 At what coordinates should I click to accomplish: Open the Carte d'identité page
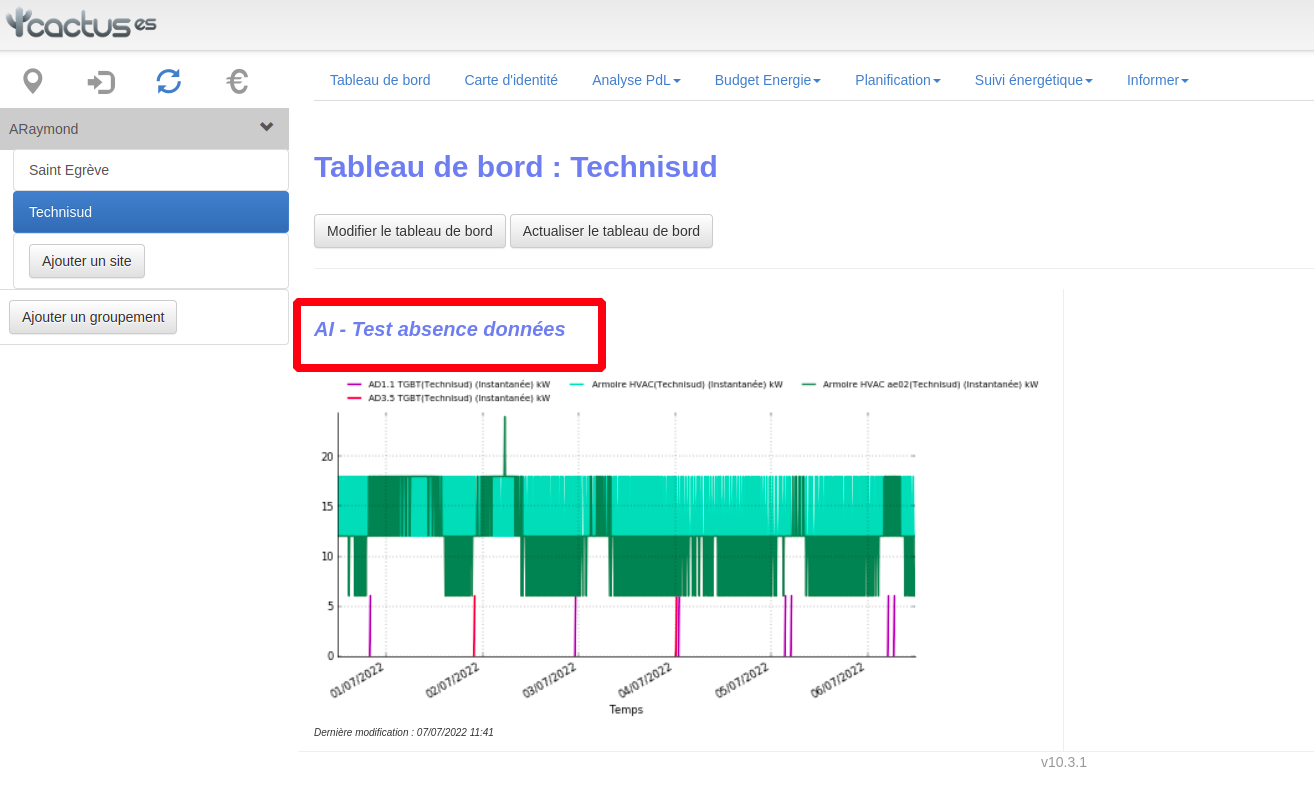pos(511,80)
